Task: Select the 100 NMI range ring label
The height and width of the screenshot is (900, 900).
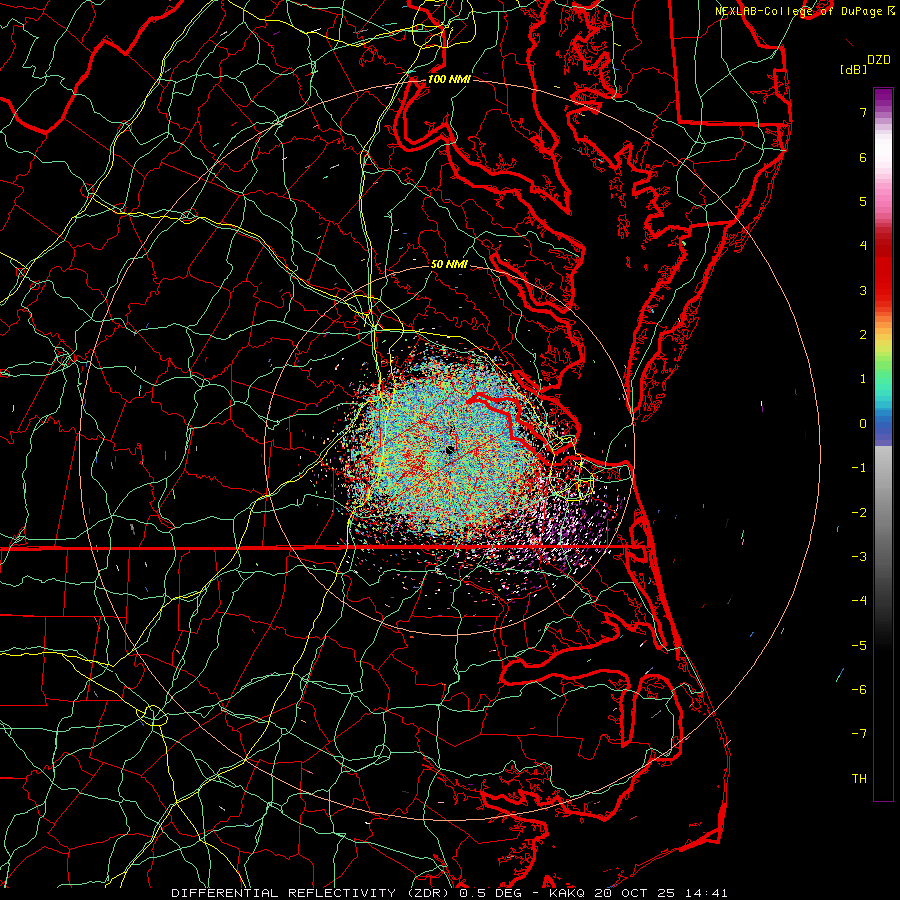Action: point(449,79)
